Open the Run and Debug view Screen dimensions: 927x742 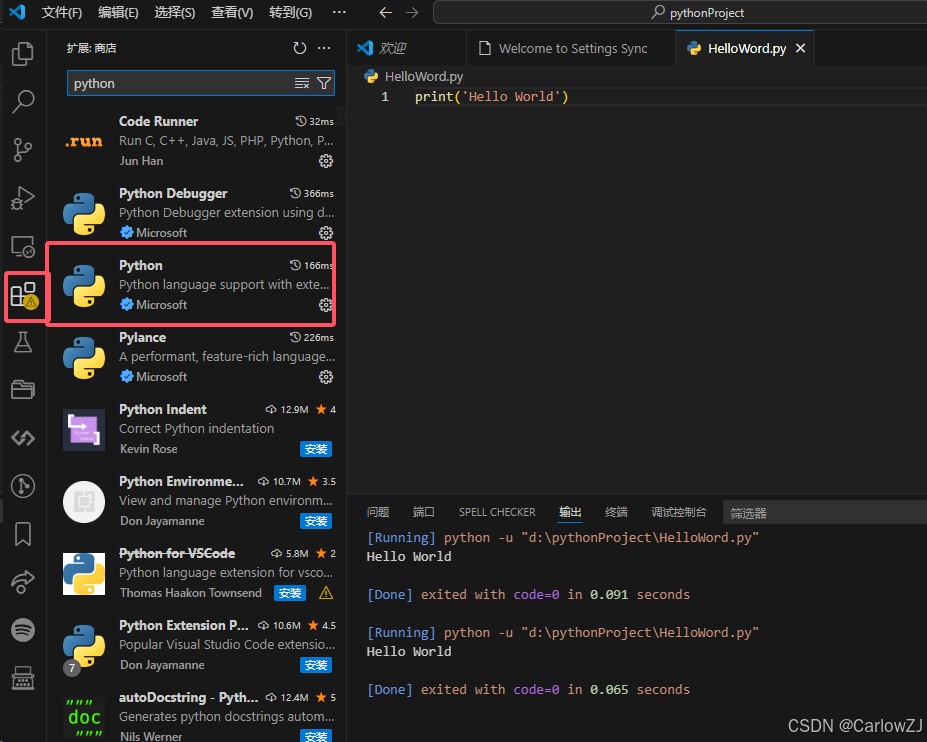coord(23,197)
